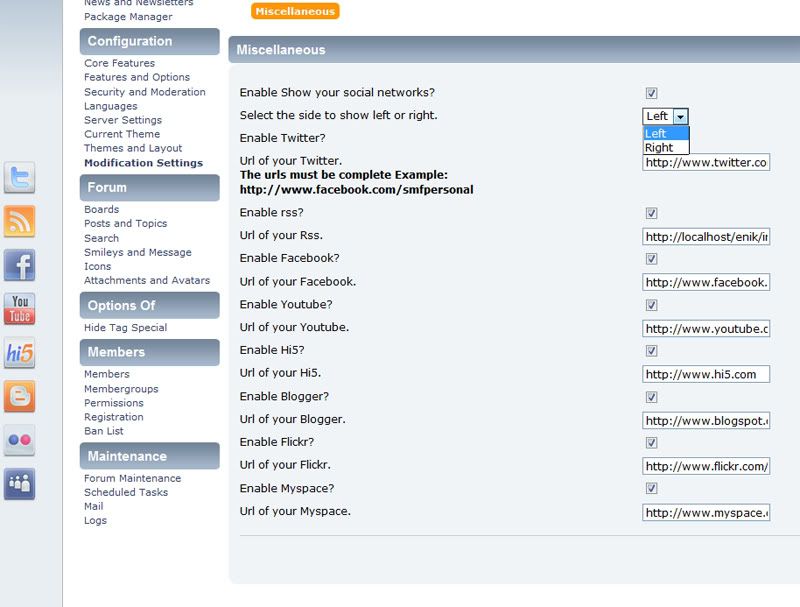This screenshot has width=800, height=607.
Task: Open the Options Of section header
Action: [149, 306]
